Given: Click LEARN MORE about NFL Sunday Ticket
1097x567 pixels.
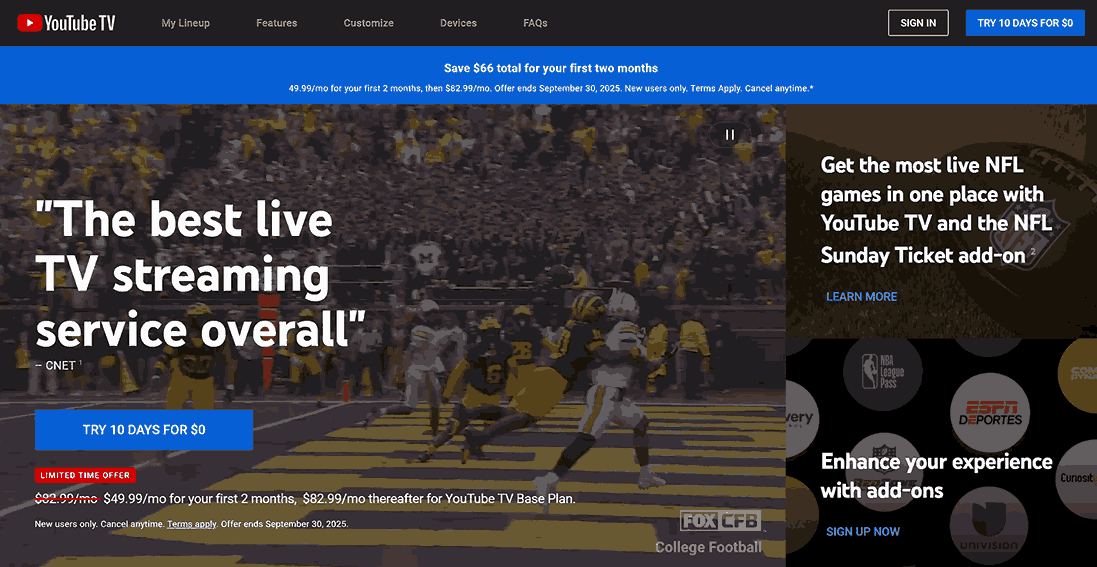Looking at the screenshot, I should coord(861,297).
